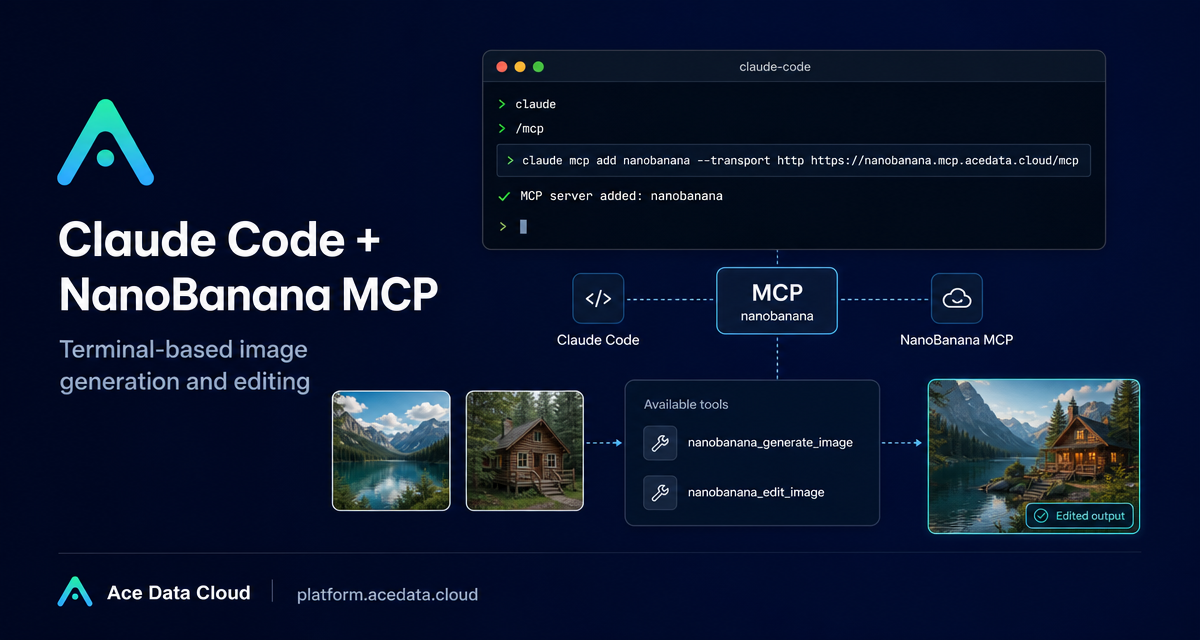Open the platform.acedata.cloud link

[387, 594]
